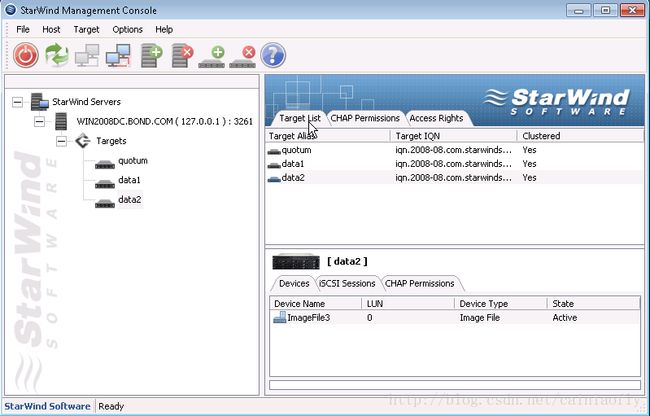Switch to the top CHAP Permissions tab
The image size is (650, 416).
coord(365,118)
